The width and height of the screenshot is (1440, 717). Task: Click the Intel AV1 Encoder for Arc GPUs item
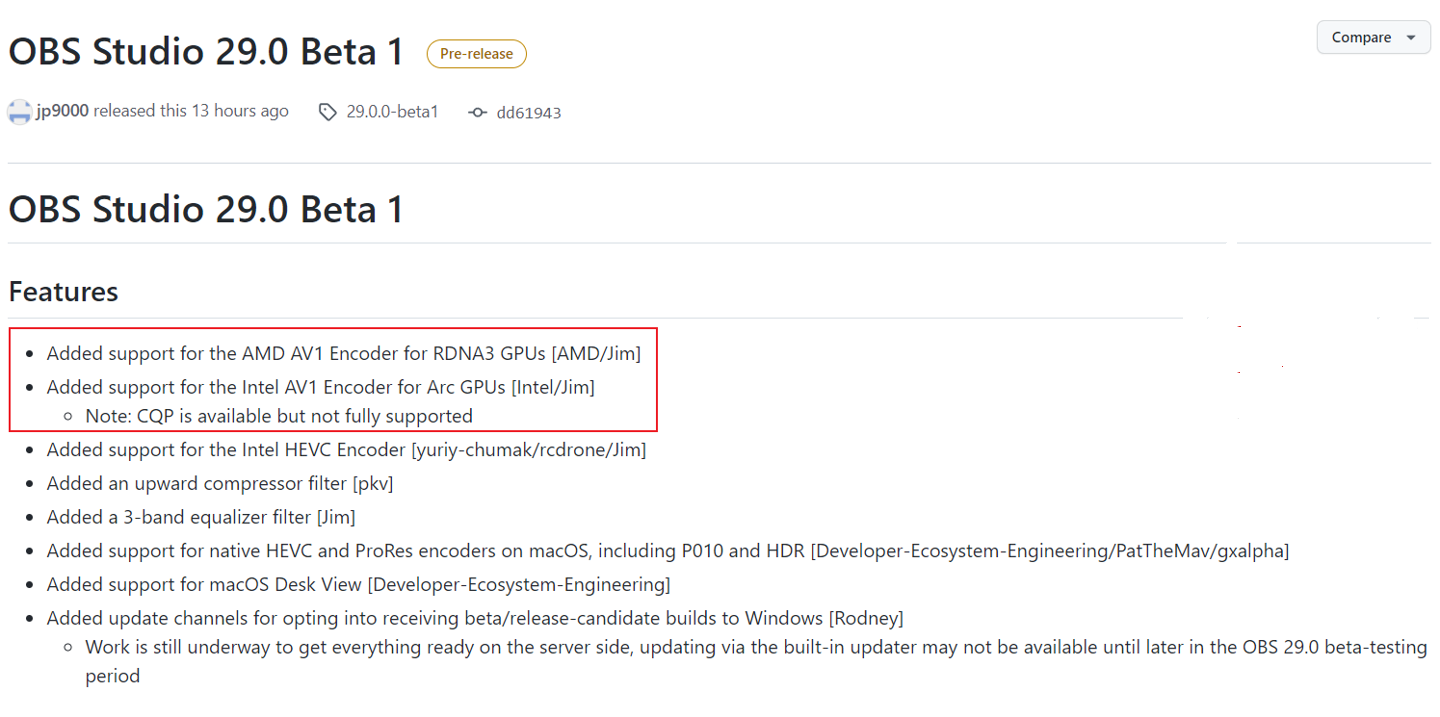pyautogui.click(x=320, y=387)
